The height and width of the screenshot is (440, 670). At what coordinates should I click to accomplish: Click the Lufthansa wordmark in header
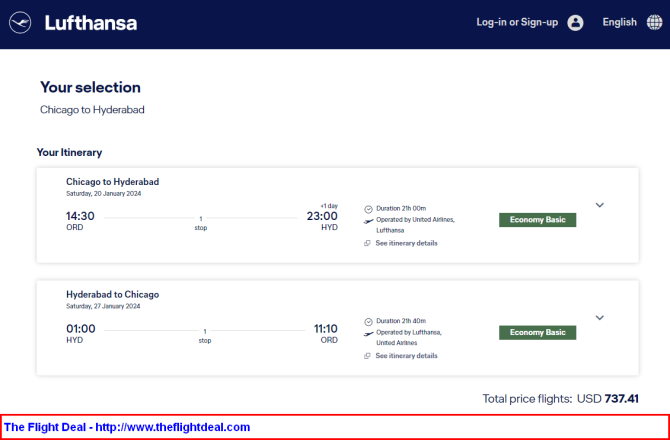[x=91, y=23]
